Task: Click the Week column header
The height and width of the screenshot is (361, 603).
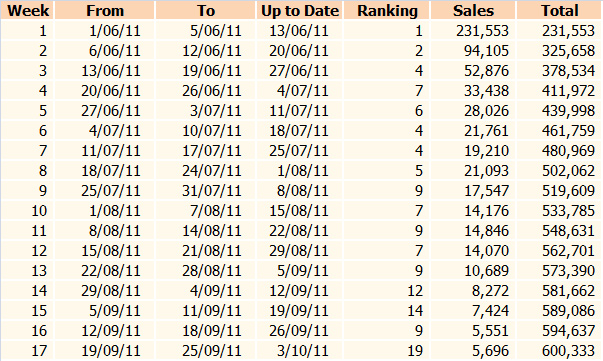Action: [x=28, y=10]
